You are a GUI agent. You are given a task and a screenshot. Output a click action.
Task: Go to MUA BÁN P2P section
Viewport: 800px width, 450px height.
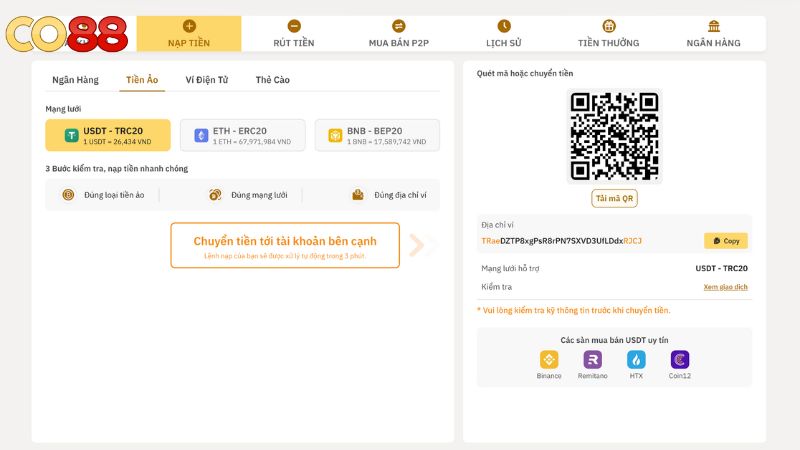click(x=398, y=34)
